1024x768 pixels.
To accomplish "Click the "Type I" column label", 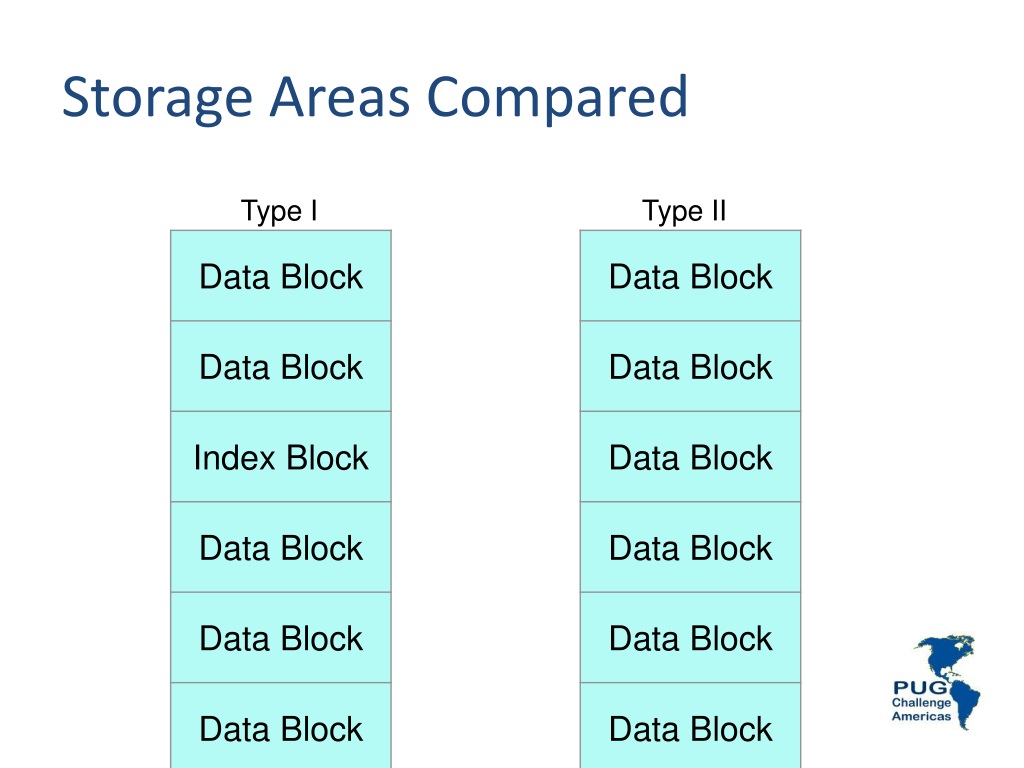I will 280,211.
